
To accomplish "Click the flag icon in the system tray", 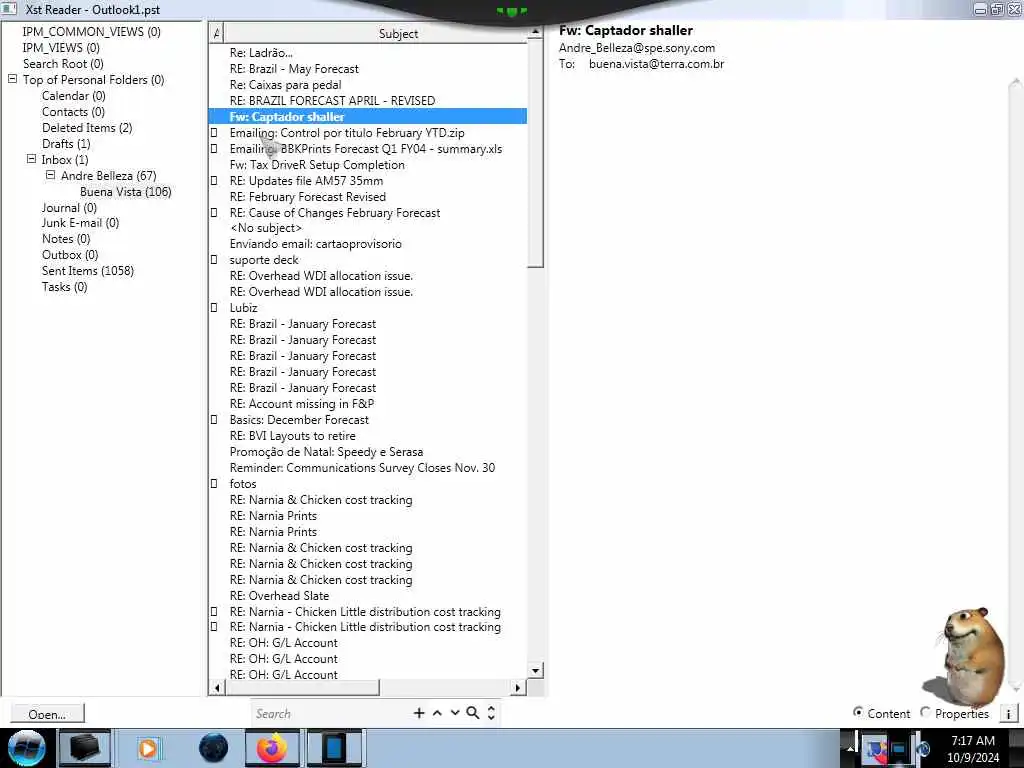I will (875, 748).
